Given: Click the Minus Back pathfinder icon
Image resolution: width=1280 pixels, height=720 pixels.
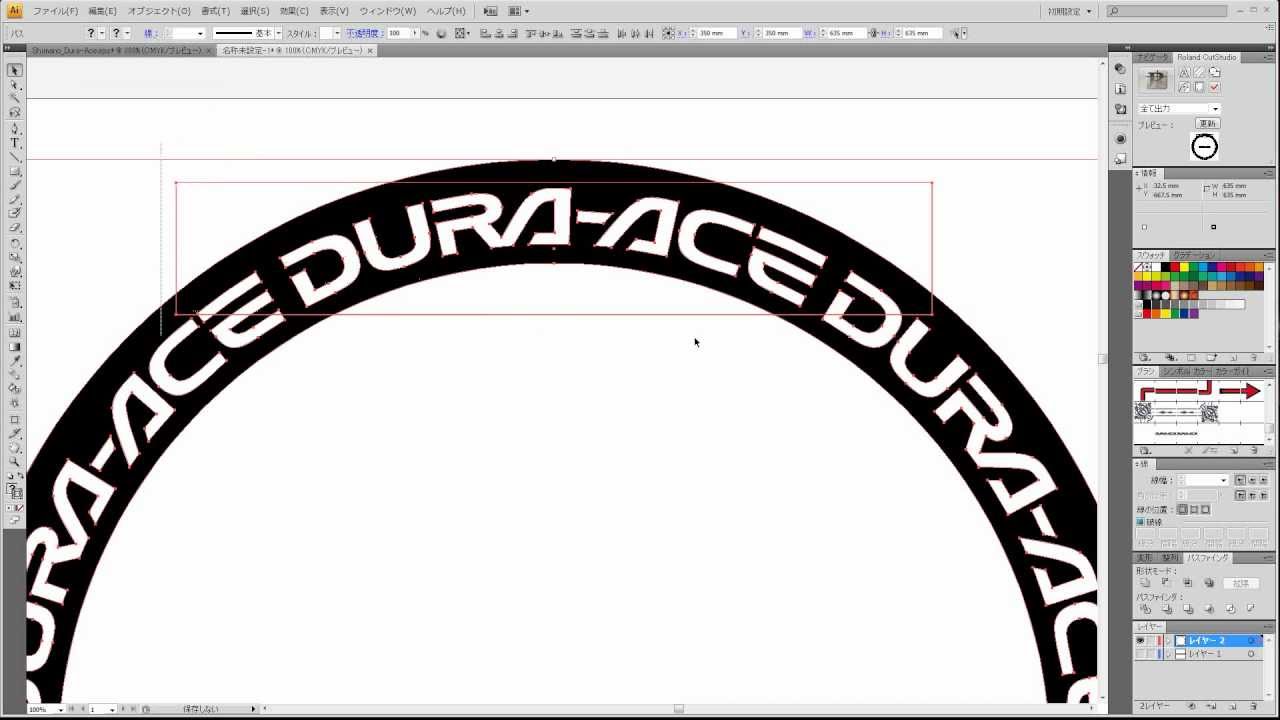Looking at the screenshot, I should click(1249, 607).
